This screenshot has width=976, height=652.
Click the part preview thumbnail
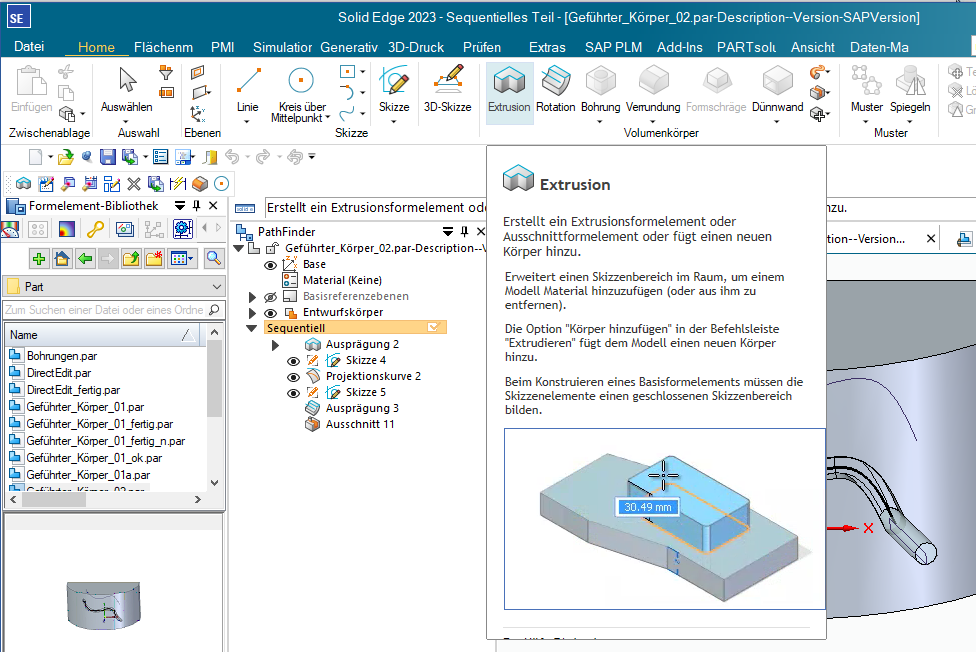tap(104, 605)
